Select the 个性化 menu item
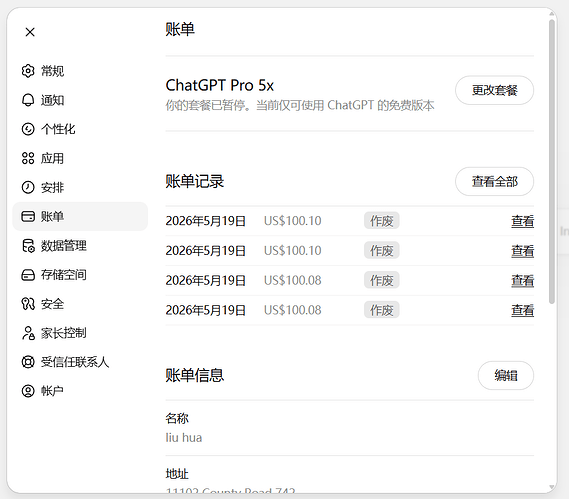569x499 pixels. 80,129
